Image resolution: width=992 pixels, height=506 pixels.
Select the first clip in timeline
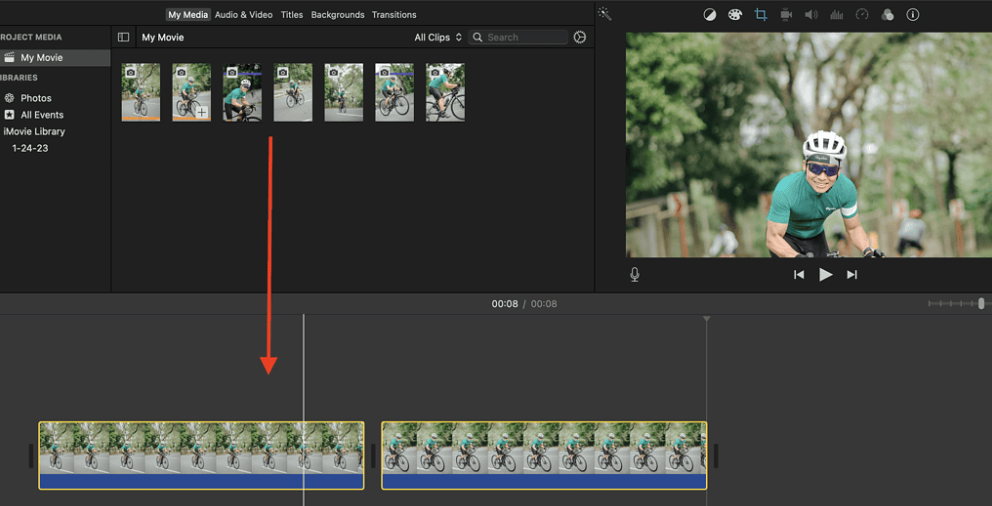201,455
